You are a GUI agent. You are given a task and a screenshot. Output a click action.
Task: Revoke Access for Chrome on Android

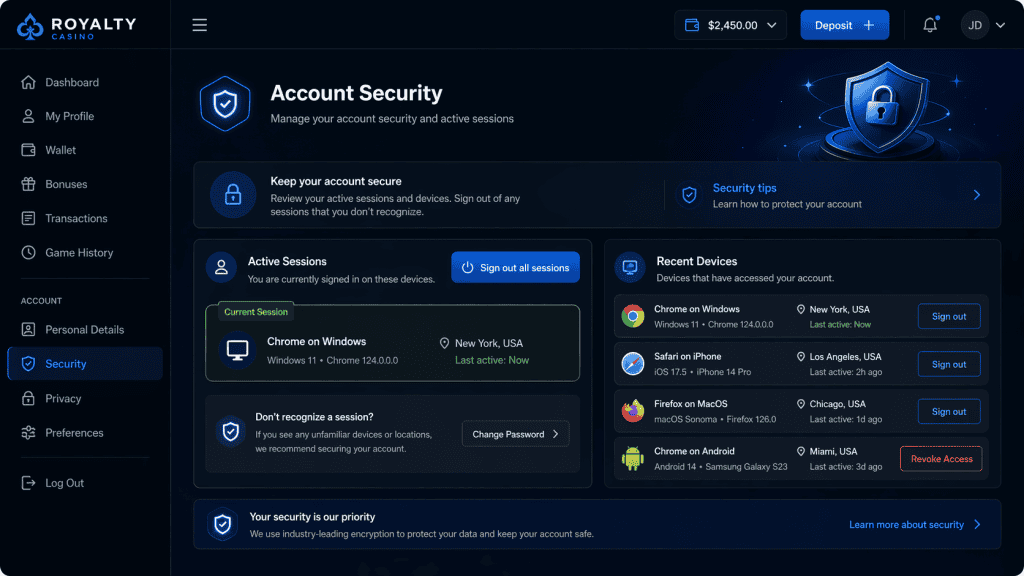(x=941, y=459)
